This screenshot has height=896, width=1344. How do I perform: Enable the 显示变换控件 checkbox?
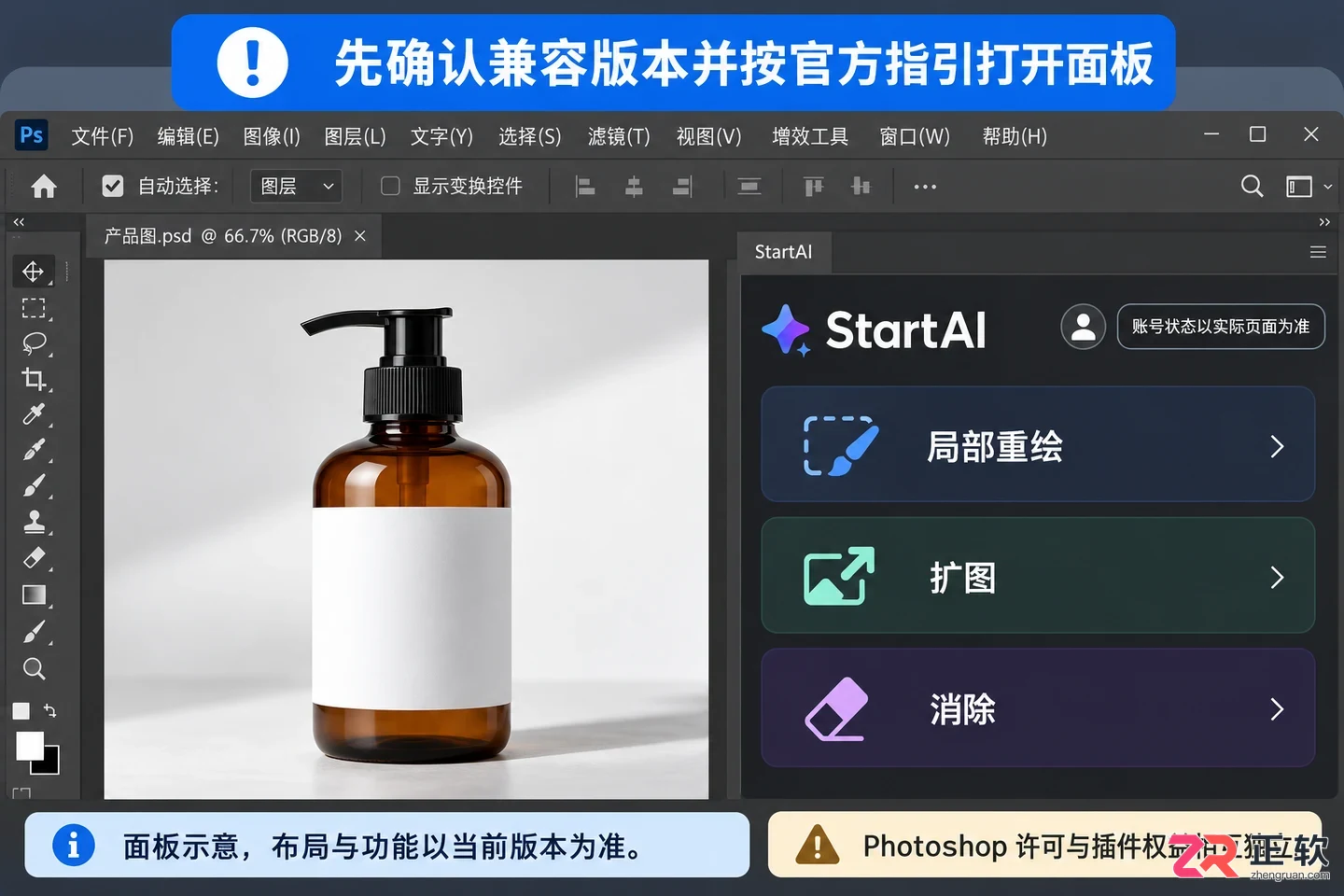pyautogui.click(x=391, y=187)
